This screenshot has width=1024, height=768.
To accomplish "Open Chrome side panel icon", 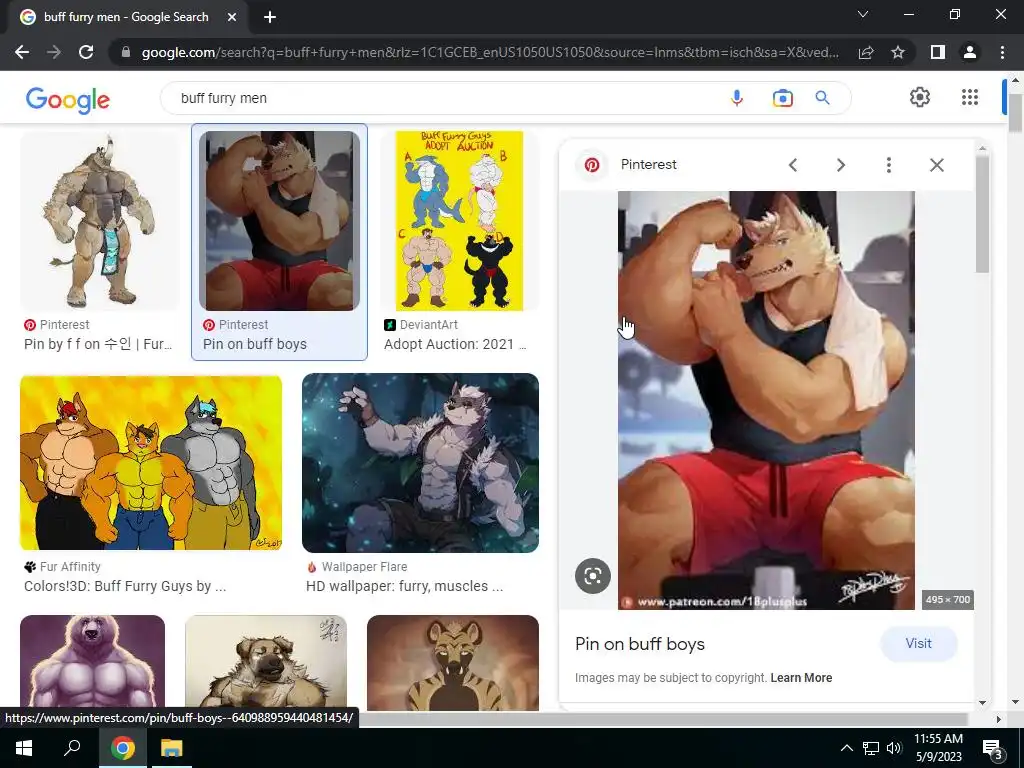I will click(938, 52).
